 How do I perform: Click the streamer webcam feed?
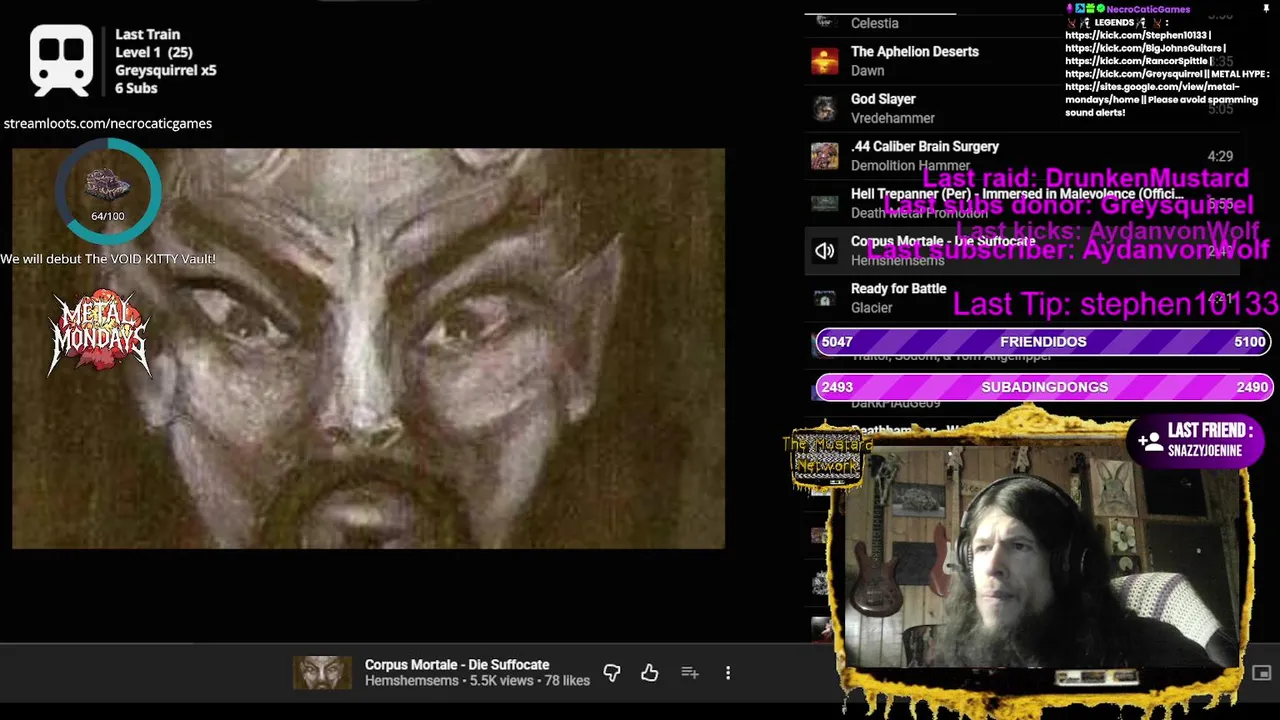coord(1040,555)
